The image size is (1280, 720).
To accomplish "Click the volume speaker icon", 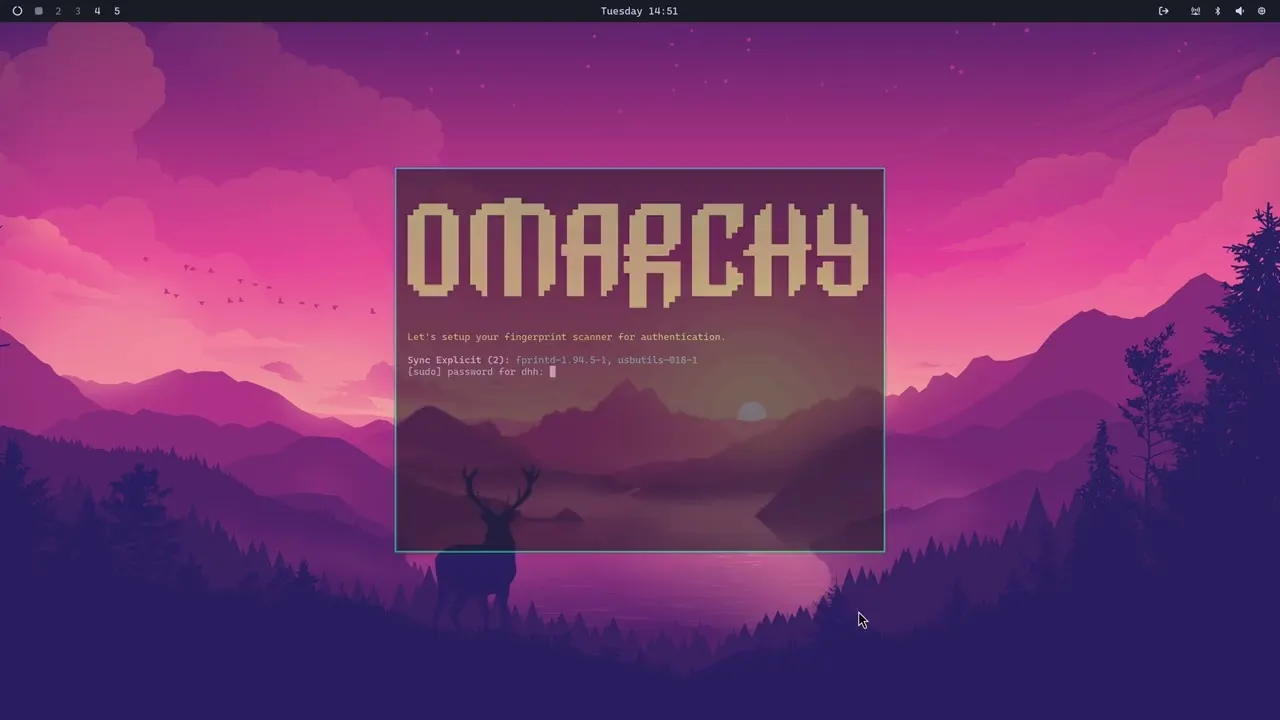I will (x=1239, y=11).
